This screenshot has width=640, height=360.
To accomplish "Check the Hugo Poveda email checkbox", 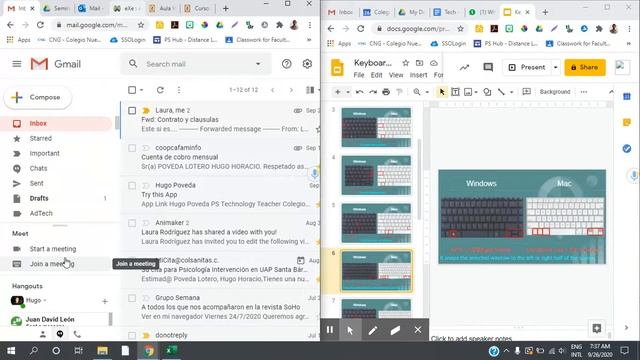I will click(132, 185).
